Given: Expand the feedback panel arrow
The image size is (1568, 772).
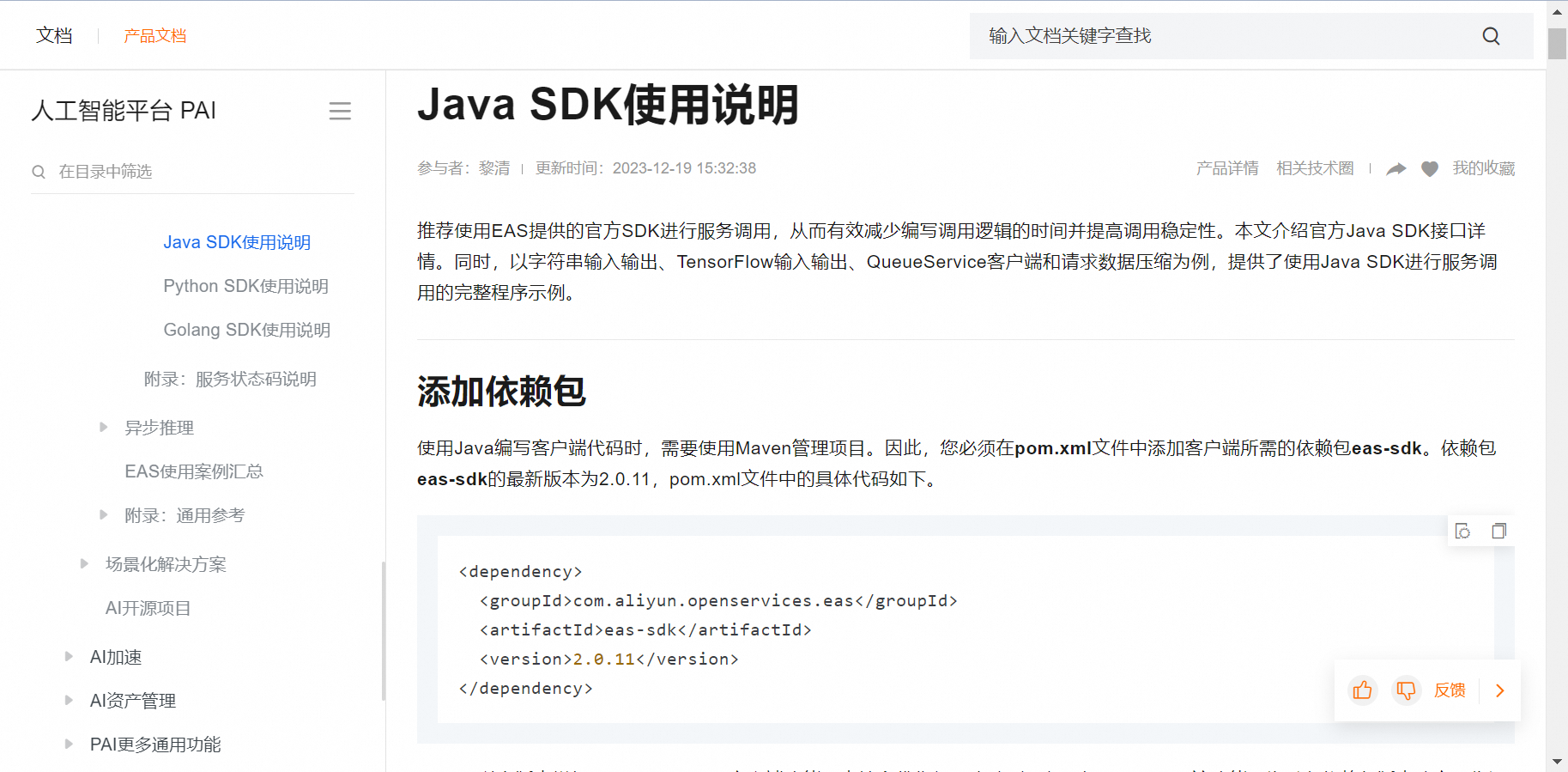Looking at the screenshot, I should point(1500,690).
